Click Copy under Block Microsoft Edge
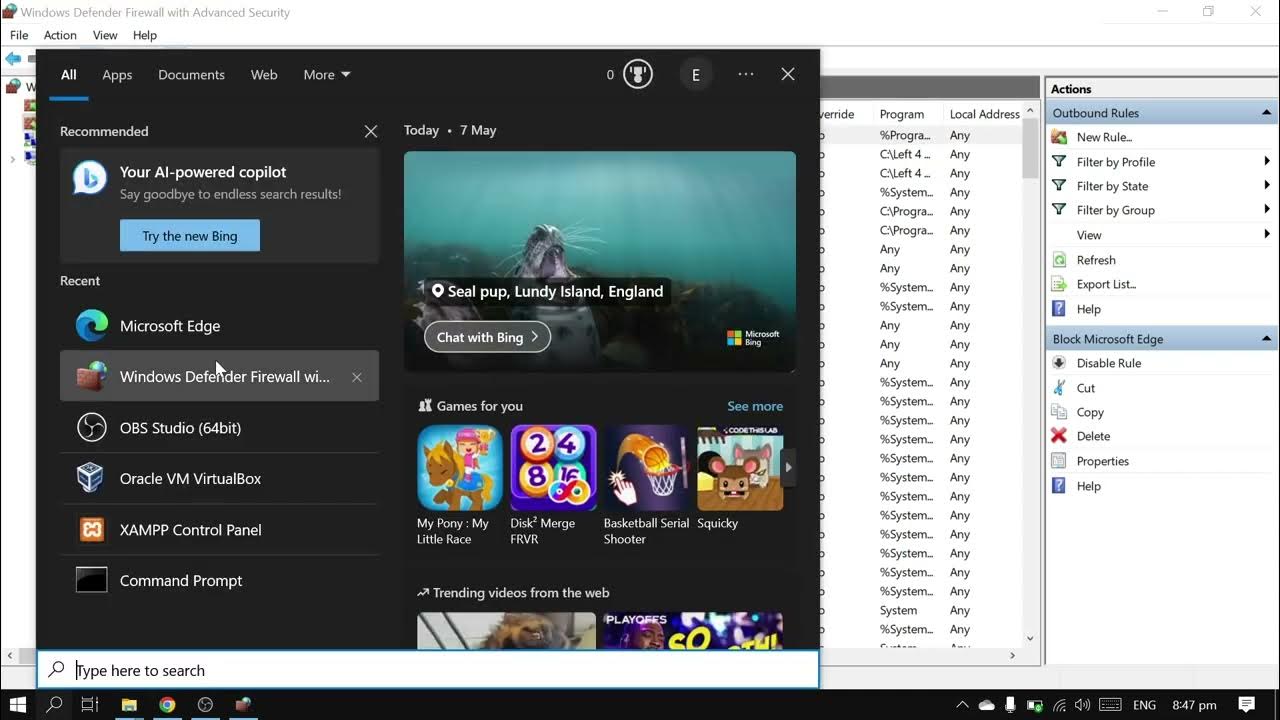Screen dimensions: 1280x720 1090,412
